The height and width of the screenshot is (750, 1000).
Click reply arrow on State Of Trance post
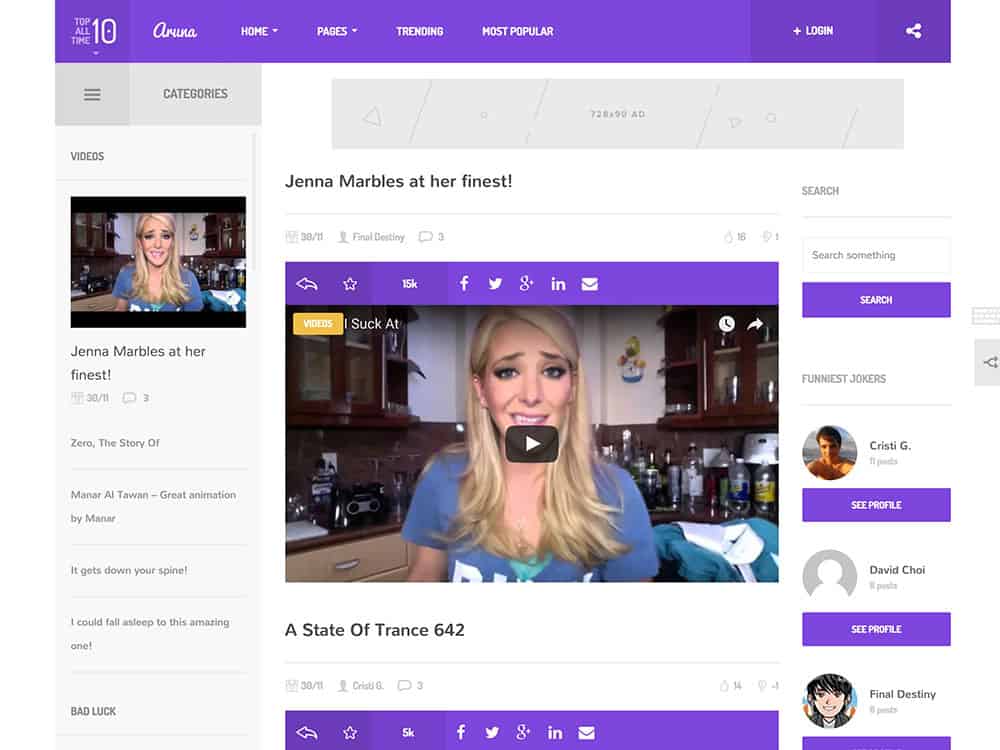(x=307, y=733)
